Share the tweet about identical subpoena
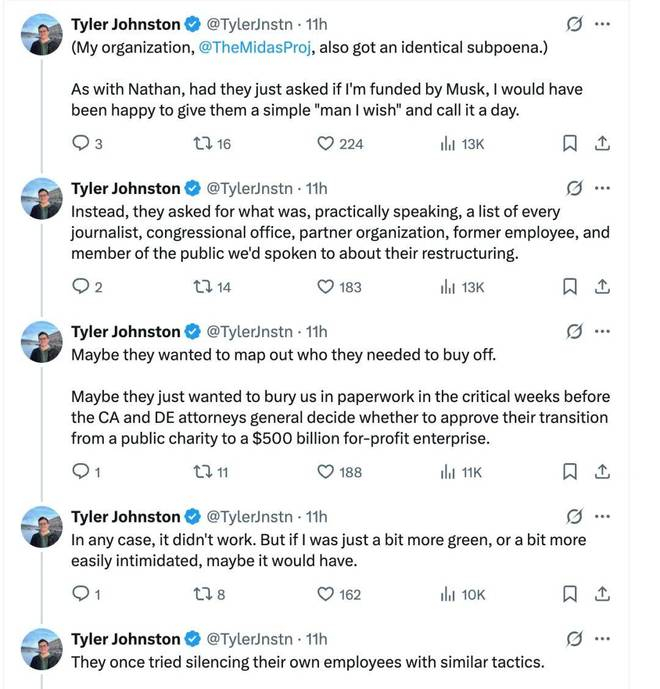660x689 pixels. click(602, 144)
